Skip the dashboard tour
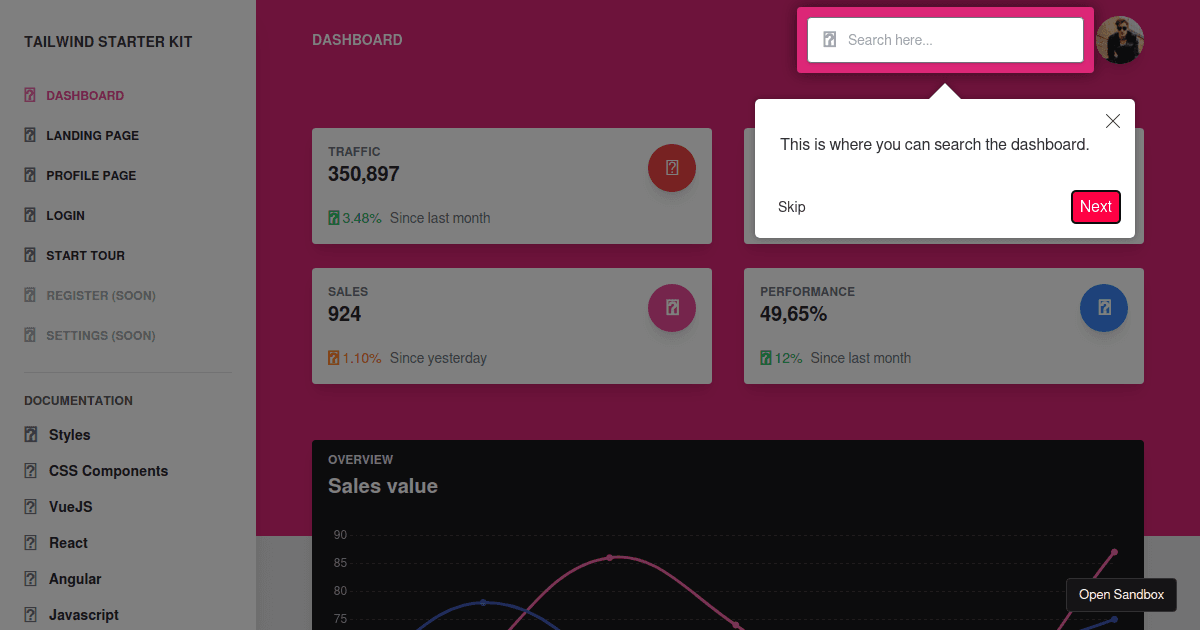Screen dimensions: 1200x630 791,207
